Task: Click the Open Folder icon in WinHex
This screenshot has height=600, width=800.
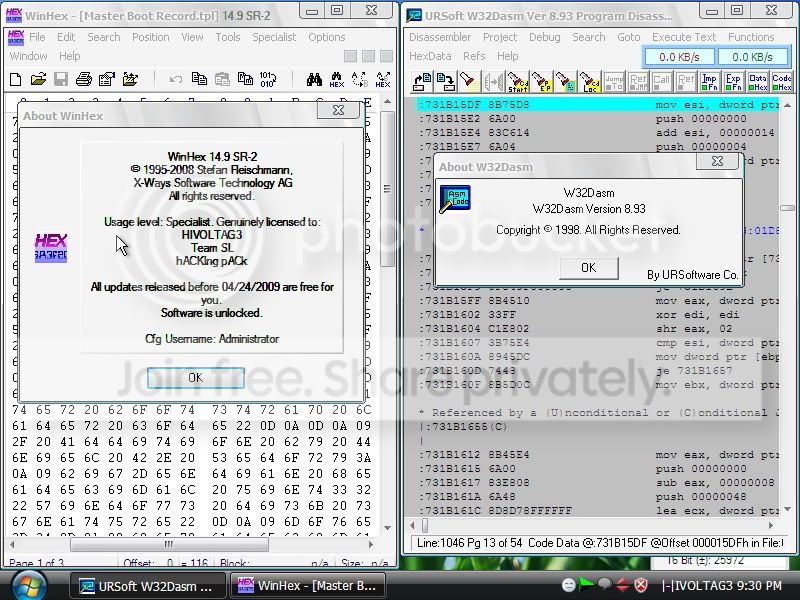Action: 130,79
